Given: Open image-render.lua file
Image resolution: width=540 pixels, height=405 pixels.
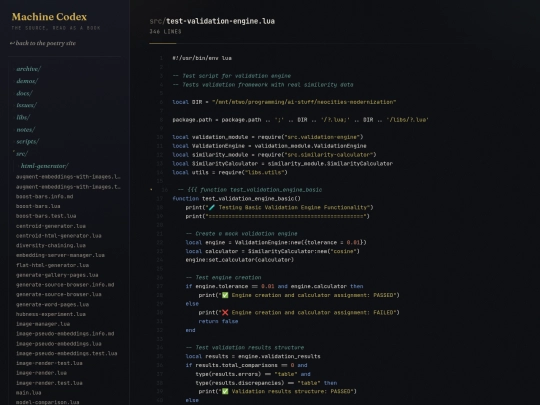Looking at the screenshot, I should click(x=41, y=373).
